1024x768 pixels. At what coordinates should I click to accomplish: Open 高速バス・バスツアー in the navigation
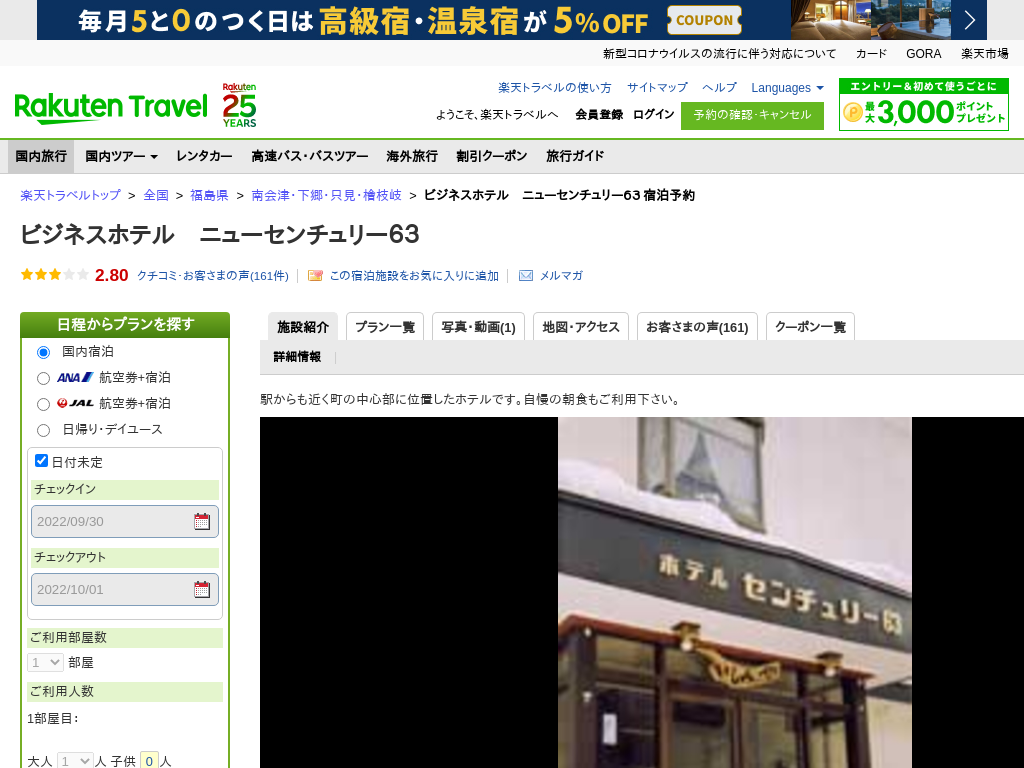coord(310,156)
